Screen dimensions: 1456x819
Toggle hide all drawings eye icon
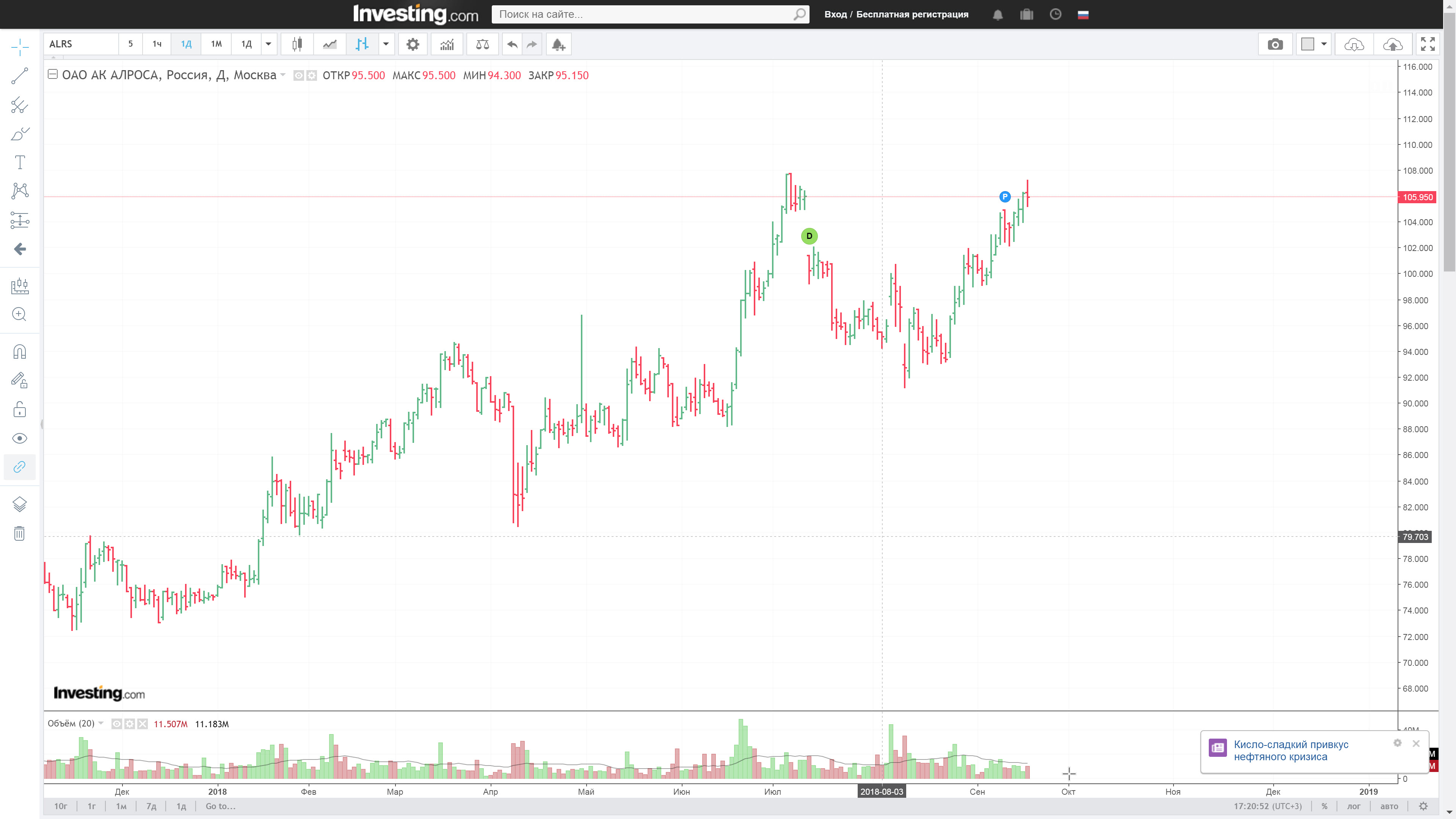(x=20, y=438)
